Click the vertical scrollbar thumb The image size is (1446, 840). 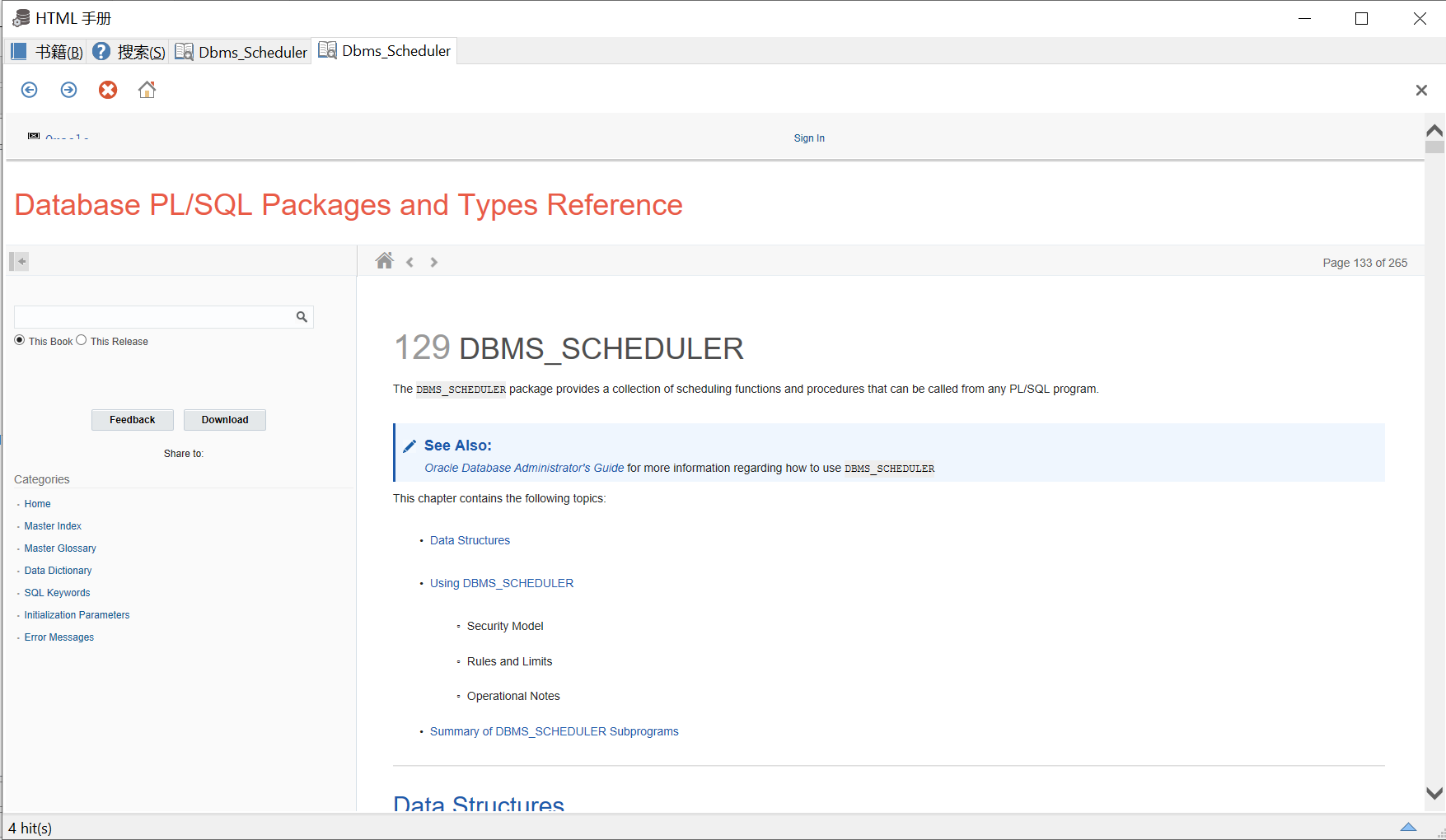click(x=1434, y=147)
